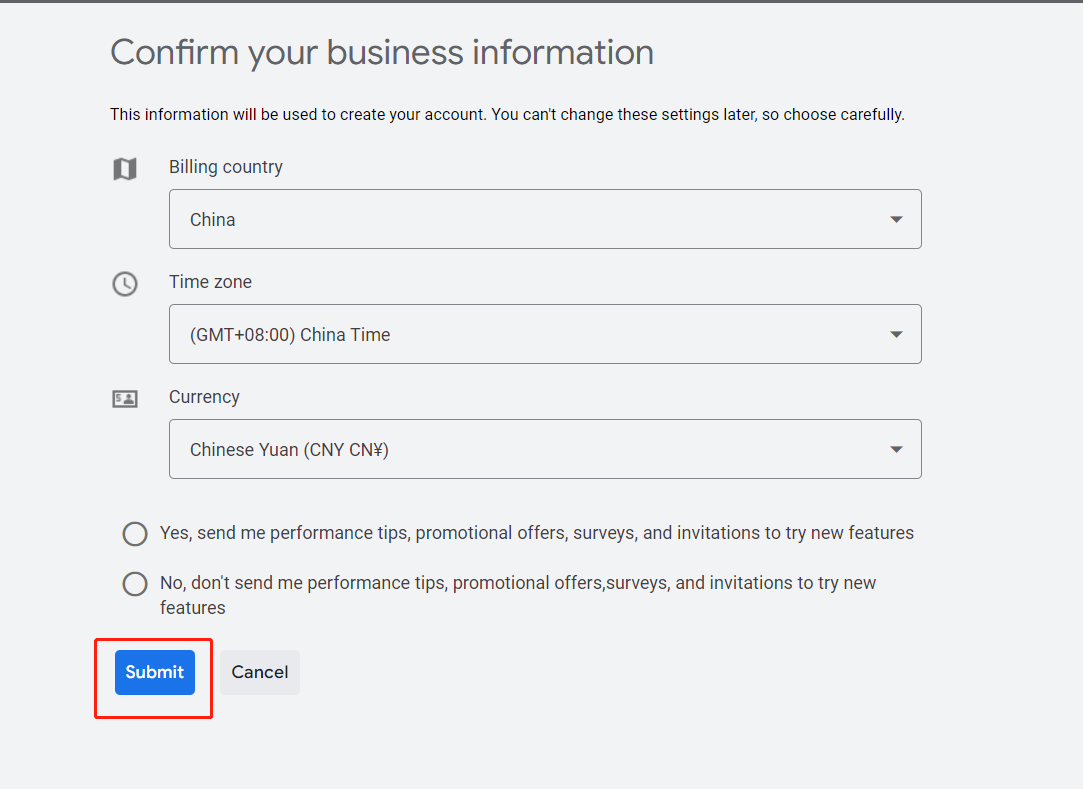1083x789 pixels.
Task: Click the Cancel button
Action: click(x=260, y=672)
